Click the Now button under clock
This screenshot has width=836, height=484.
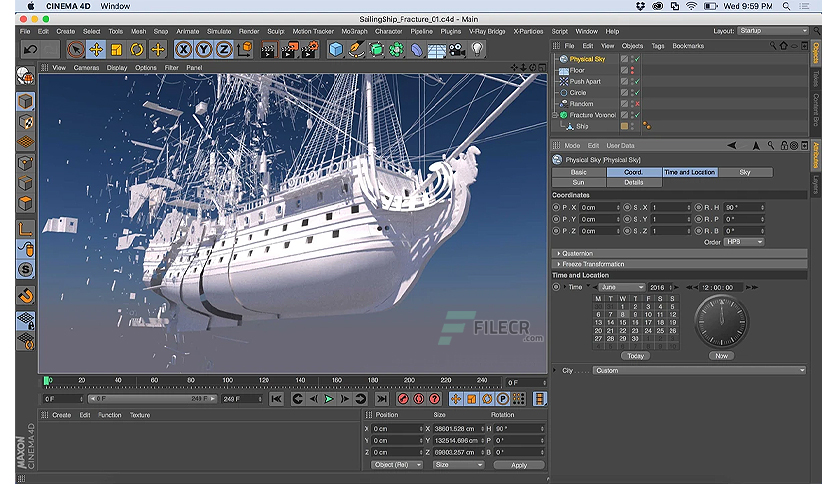click(x=721, y=356)
